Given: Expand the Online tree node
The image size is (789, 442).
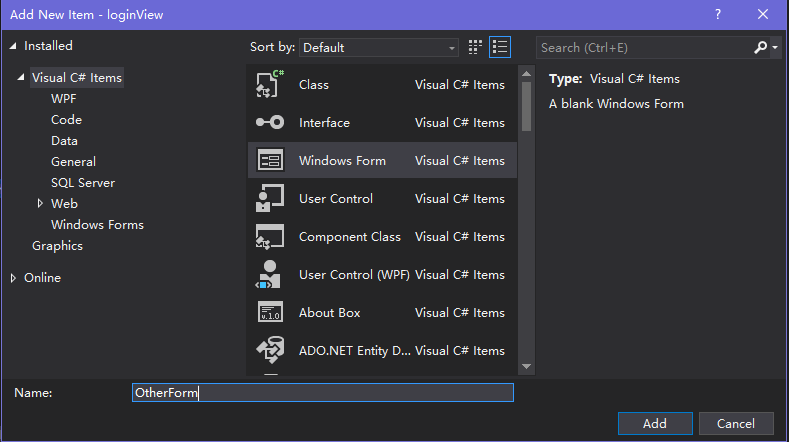Looking at the screenshot, I should 13,277.
